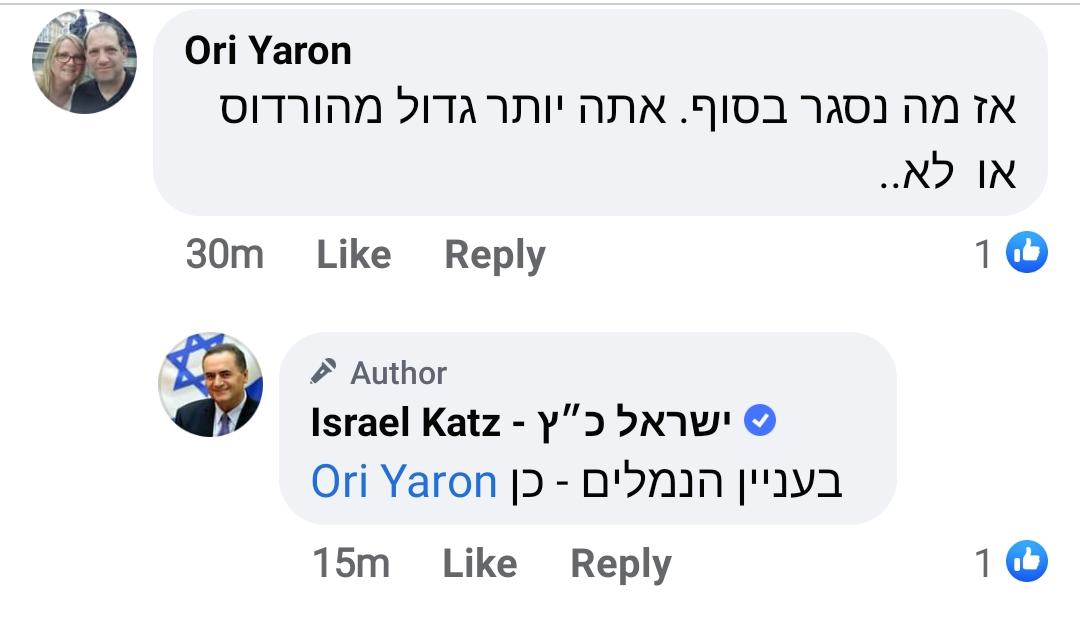The height and width of the screenshot is (628, 1080).
Task: Click the thumbs-up reaction icon on the author's reply
Action: 1026,562
